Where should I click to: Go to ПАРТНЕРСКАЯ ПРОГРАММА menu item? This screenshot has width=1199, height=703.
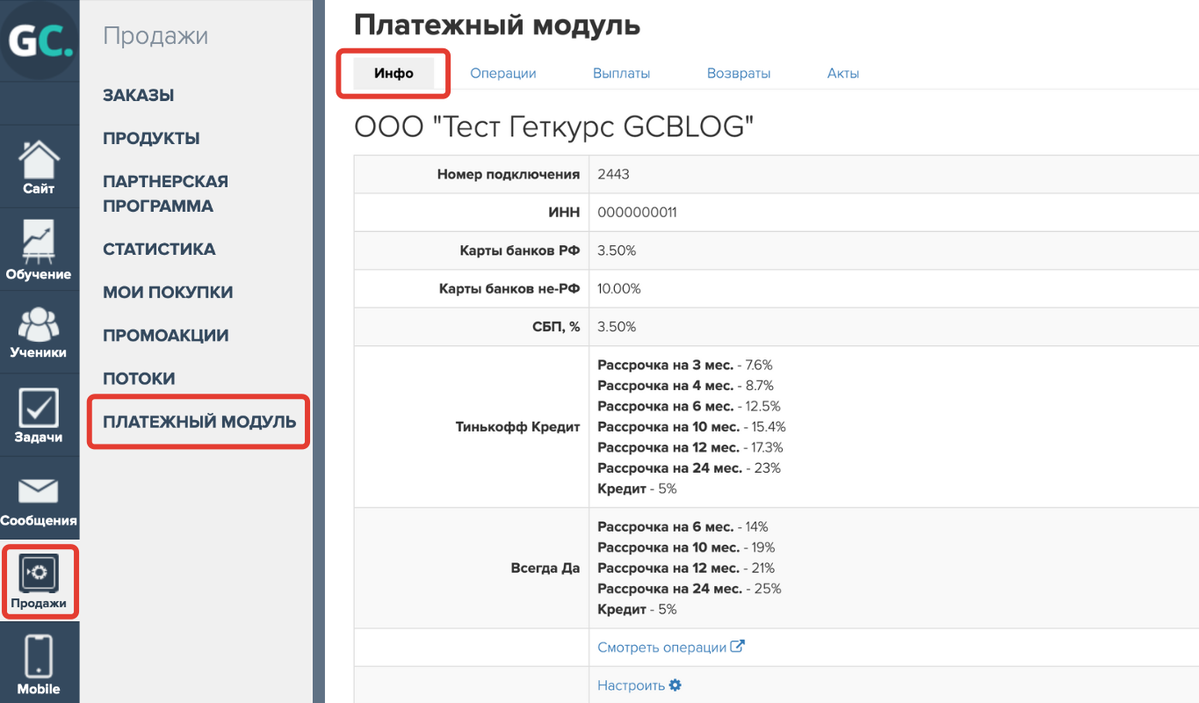[x=166, y=194]
